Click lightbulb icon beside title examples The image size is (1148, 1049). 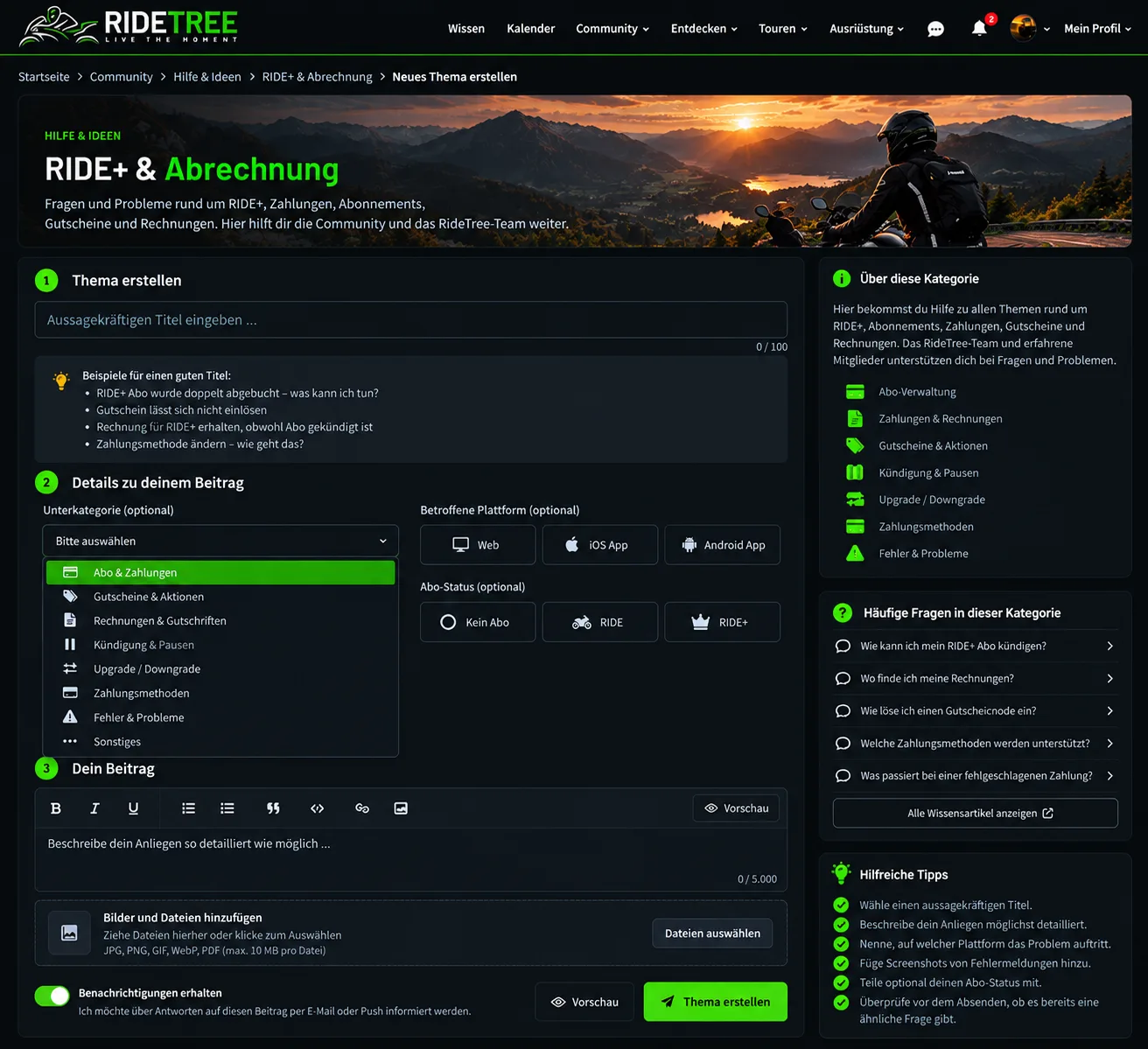point(61,381)
